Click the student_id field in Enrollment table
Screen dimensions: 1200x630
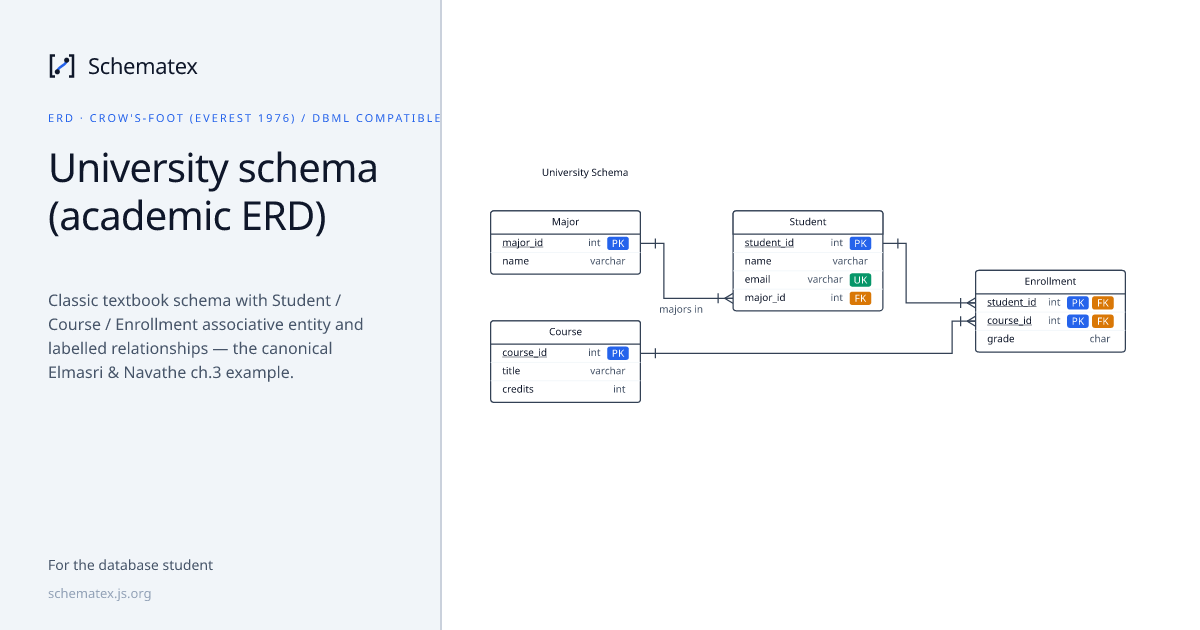coord(1050,303)
